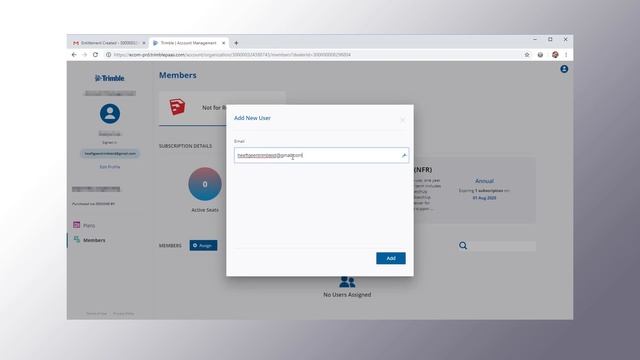Image resolution: width=640 pixels, height=360 pixels.
Task: Click the site info icon in the address bar
Action: pos(109,55)
